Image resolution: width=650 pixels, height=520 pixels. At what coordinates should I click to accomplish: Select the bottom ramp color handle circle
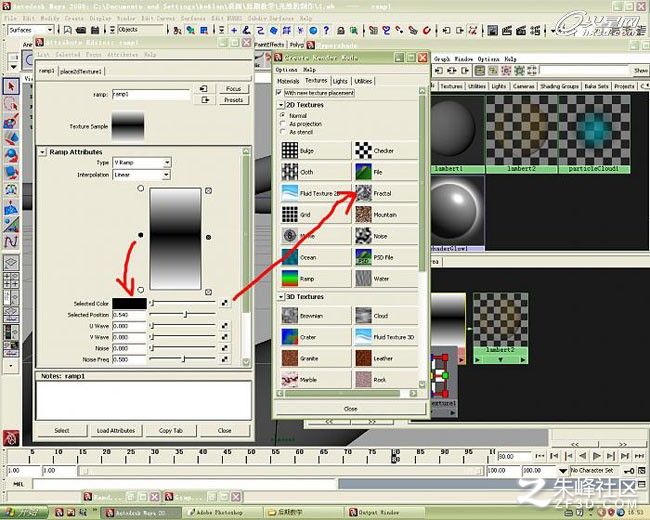click(x=141, y=289)
